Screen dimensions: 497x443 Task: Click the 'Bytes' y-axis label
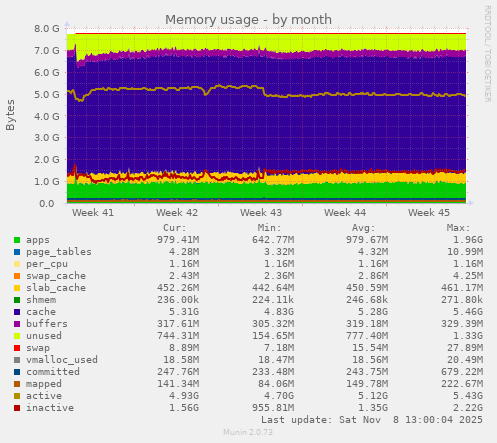pyautogui.click(x=10, y=115)
